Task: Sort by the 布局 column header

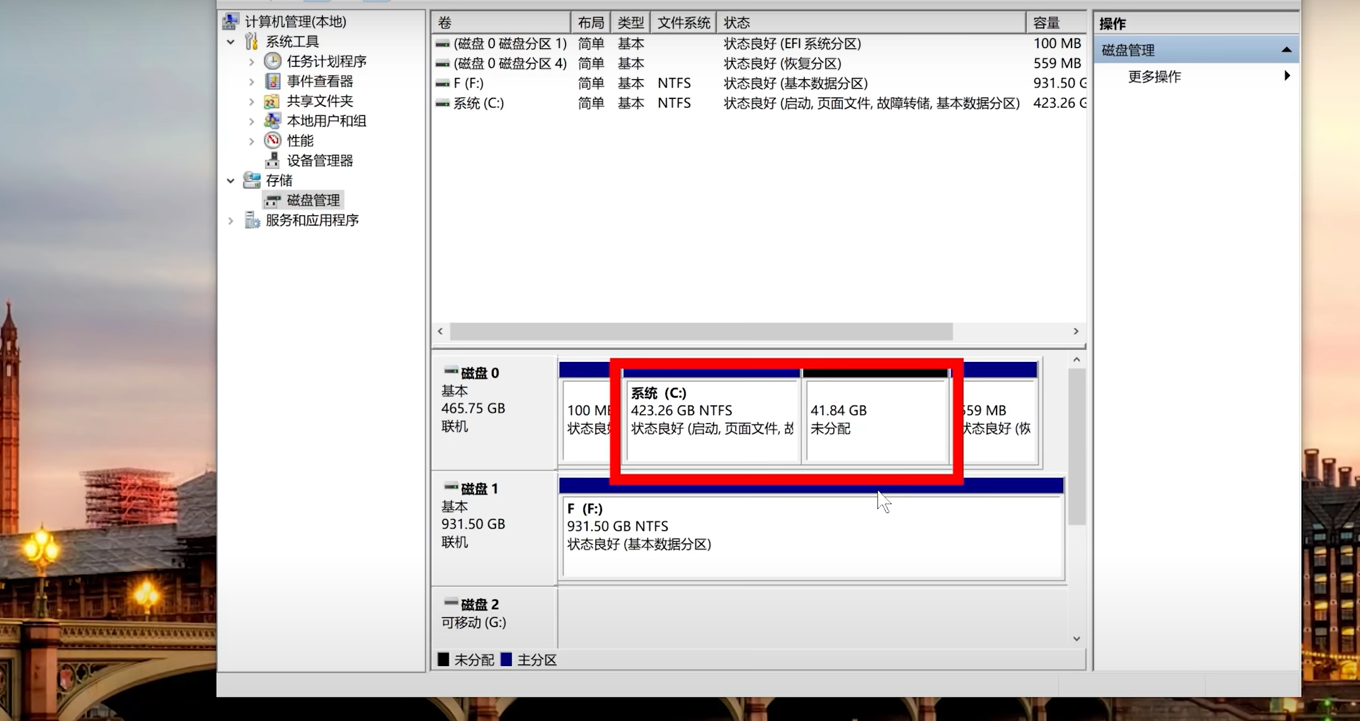Action: (590, 22)
